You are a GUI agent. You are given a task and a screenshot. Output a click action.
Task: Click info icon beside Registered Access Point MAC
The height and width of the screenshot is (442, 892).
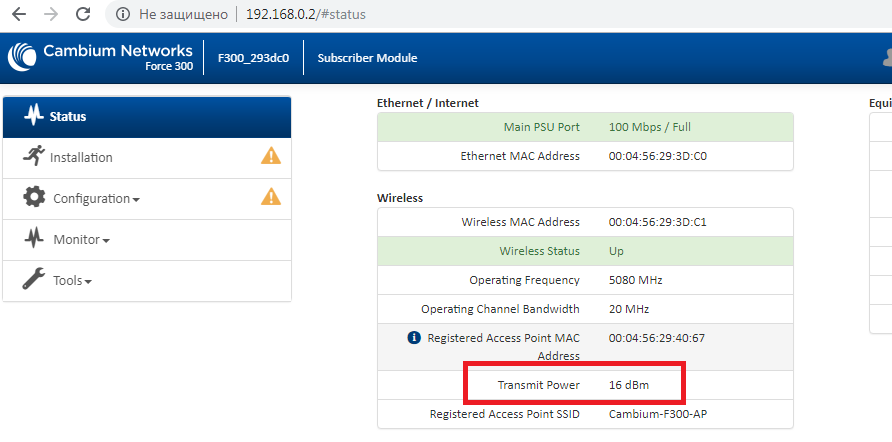(x=414, y=338)
